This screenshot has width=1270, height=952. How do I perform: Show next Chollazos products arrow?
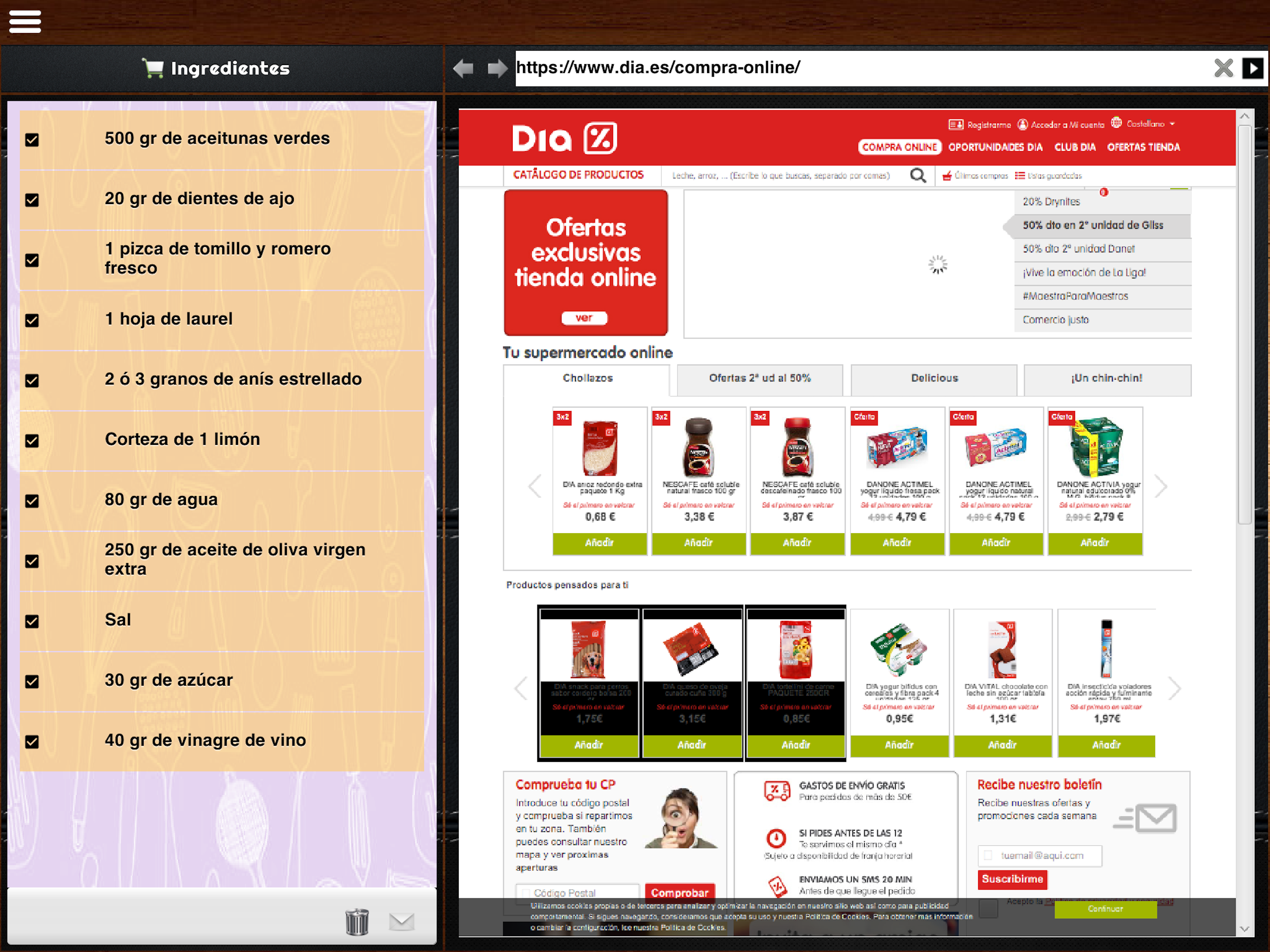coord(1161,486)
